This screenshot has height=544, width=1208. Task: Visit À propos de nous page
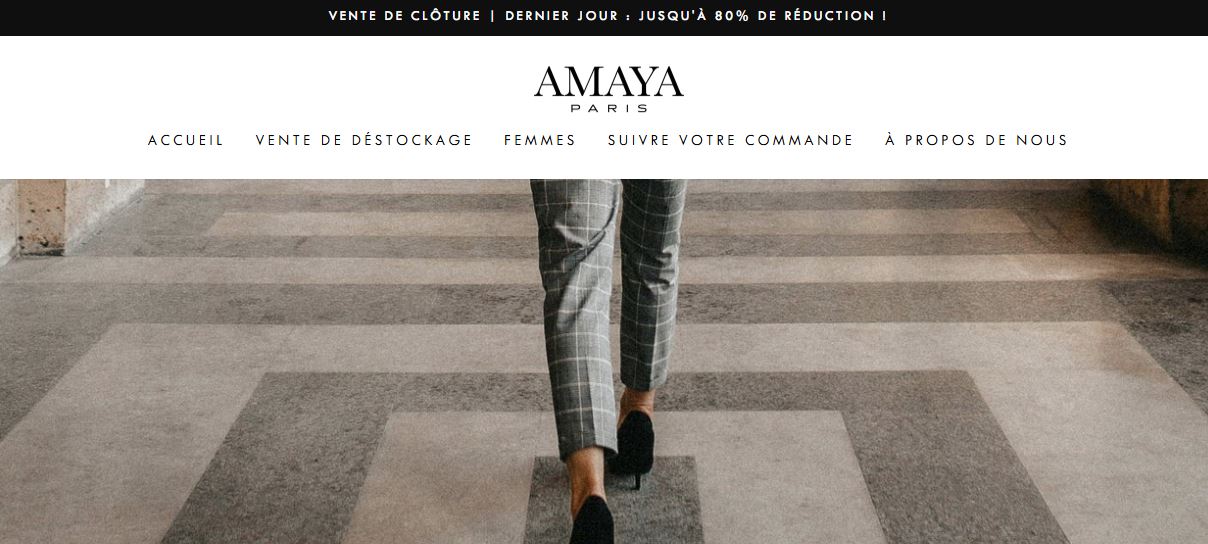[976, 140]
